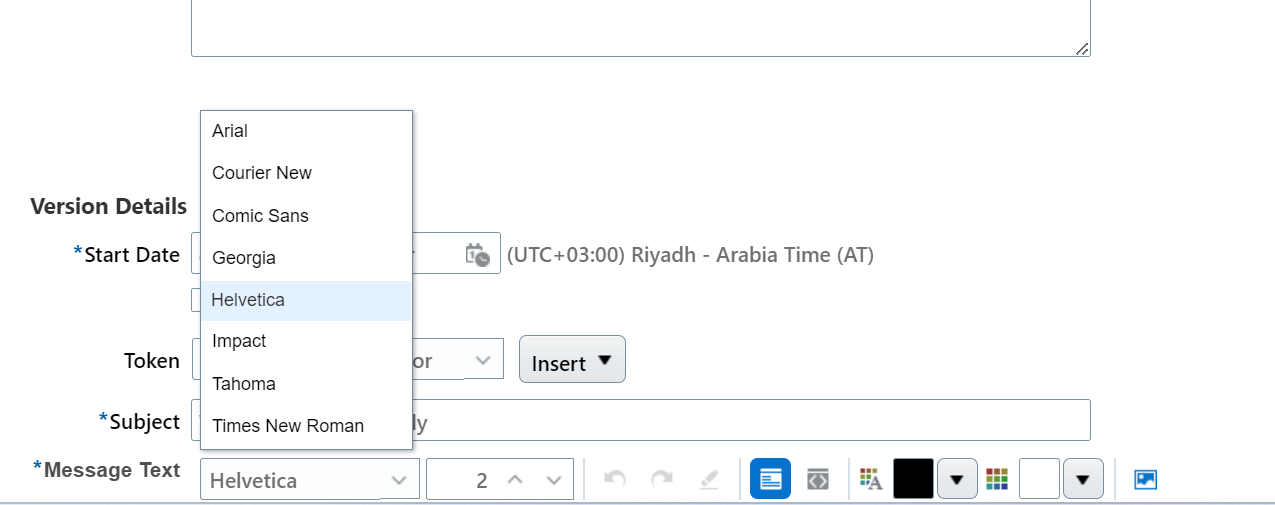Collapse the Helvetica font family dropdown

tap(398, 480)
